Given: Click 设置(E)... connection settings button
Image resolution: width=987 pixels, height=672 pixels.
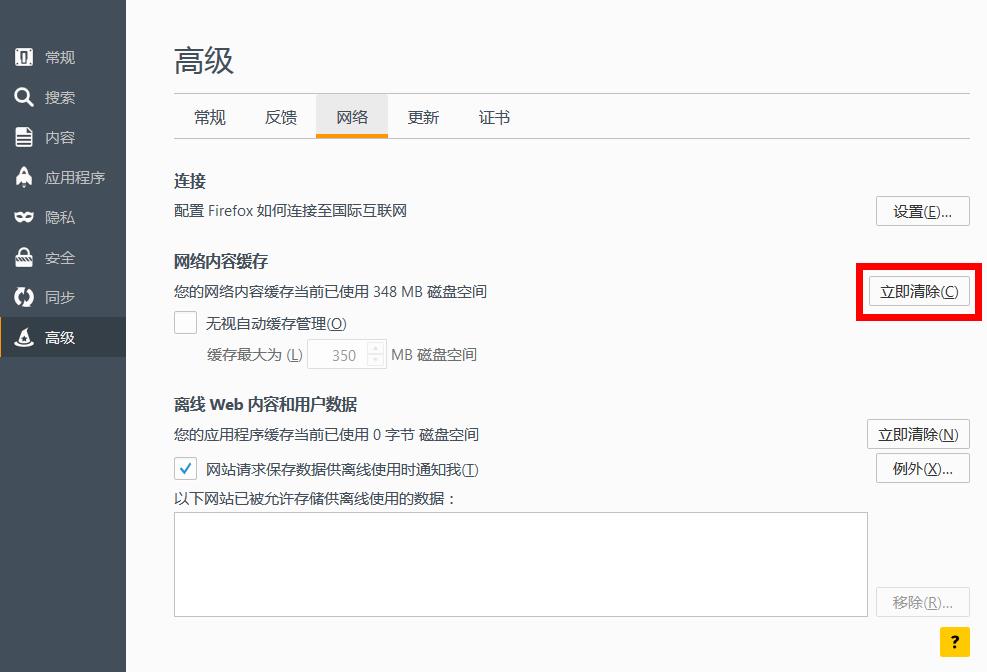Looking at the screenshot, I should pyautogui.click(x=922, y=211).
